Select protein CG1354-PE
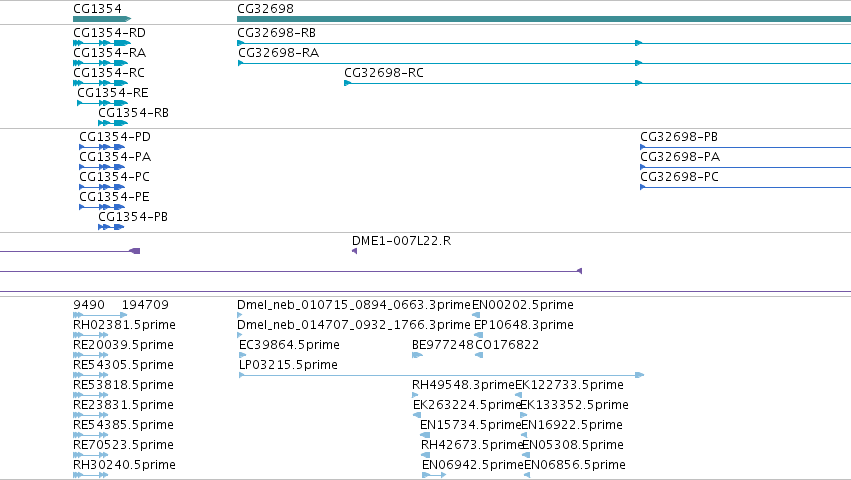The height and width of the screenshot is (480, 851). coord(114,197)
